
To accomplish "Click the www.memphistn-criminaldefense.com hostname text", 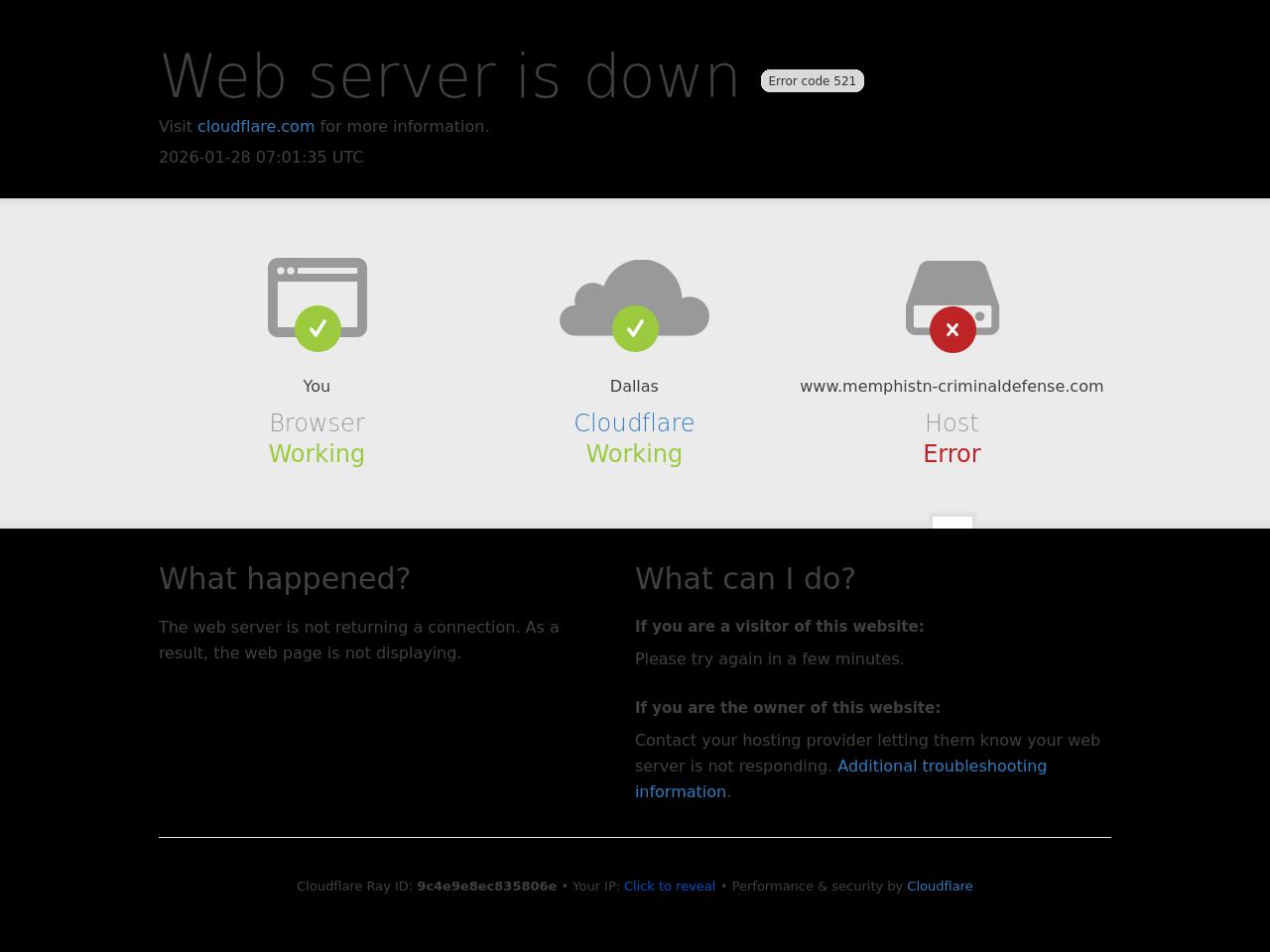I will coord(952,386).
